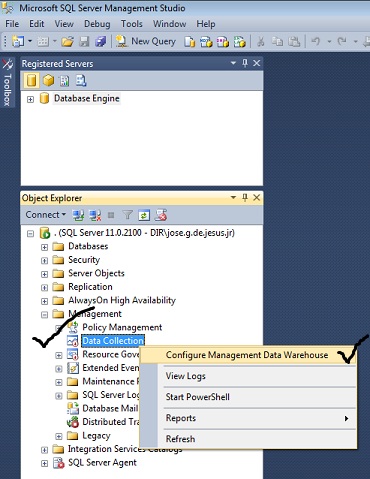
Task: Choose Refresh from context menu
Action: point(248,439)
